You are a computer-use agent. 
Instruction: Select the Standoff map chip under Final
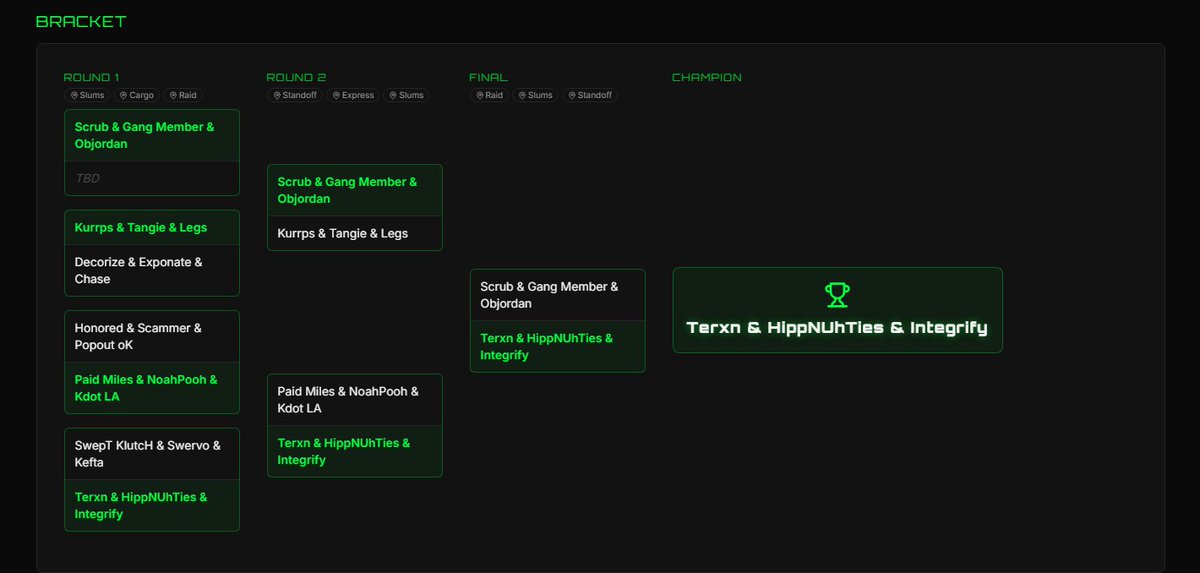(x=589, y=95)
